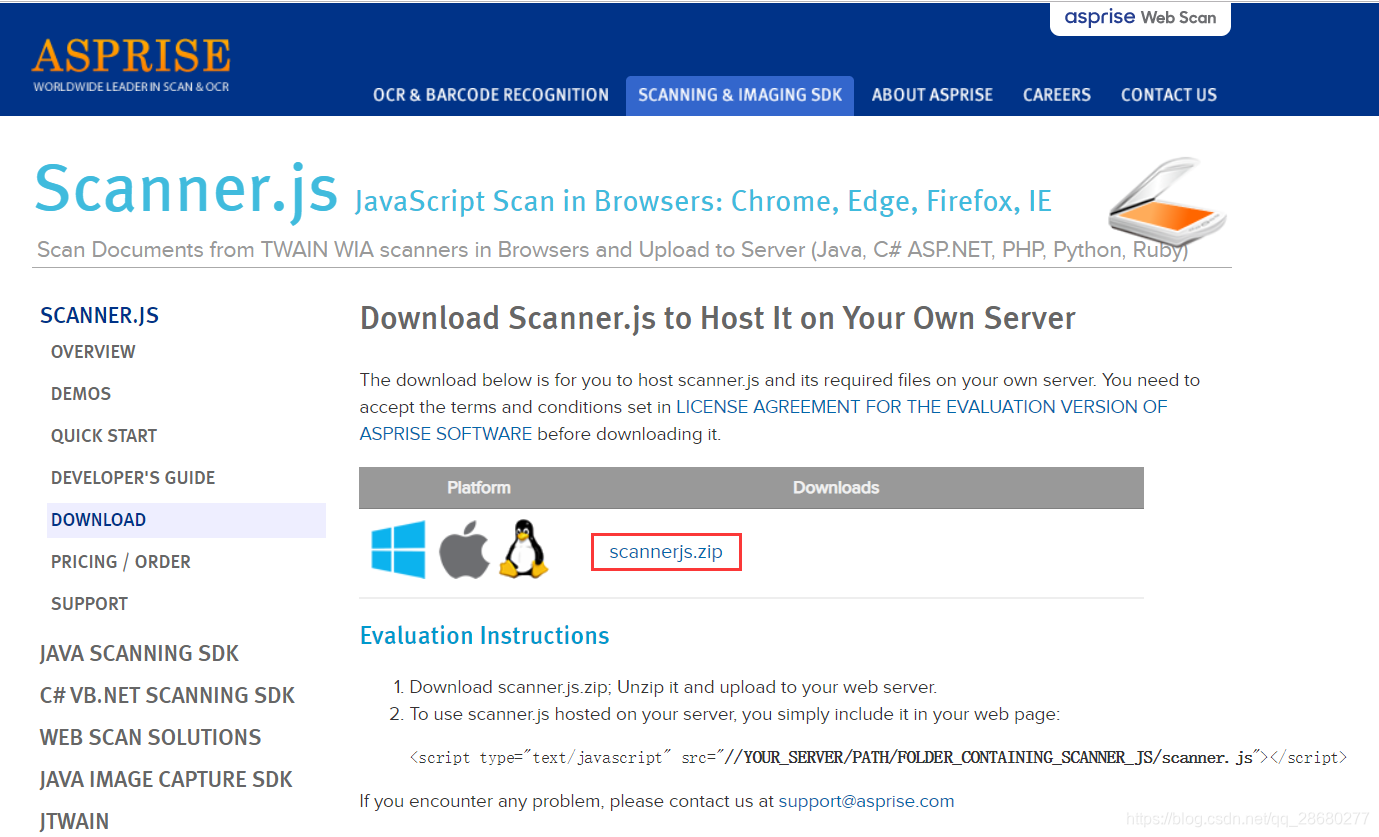Viewport: 1379px width, 837px height.
Task: Open the Support sidebar link
Action: click(89, 604)
